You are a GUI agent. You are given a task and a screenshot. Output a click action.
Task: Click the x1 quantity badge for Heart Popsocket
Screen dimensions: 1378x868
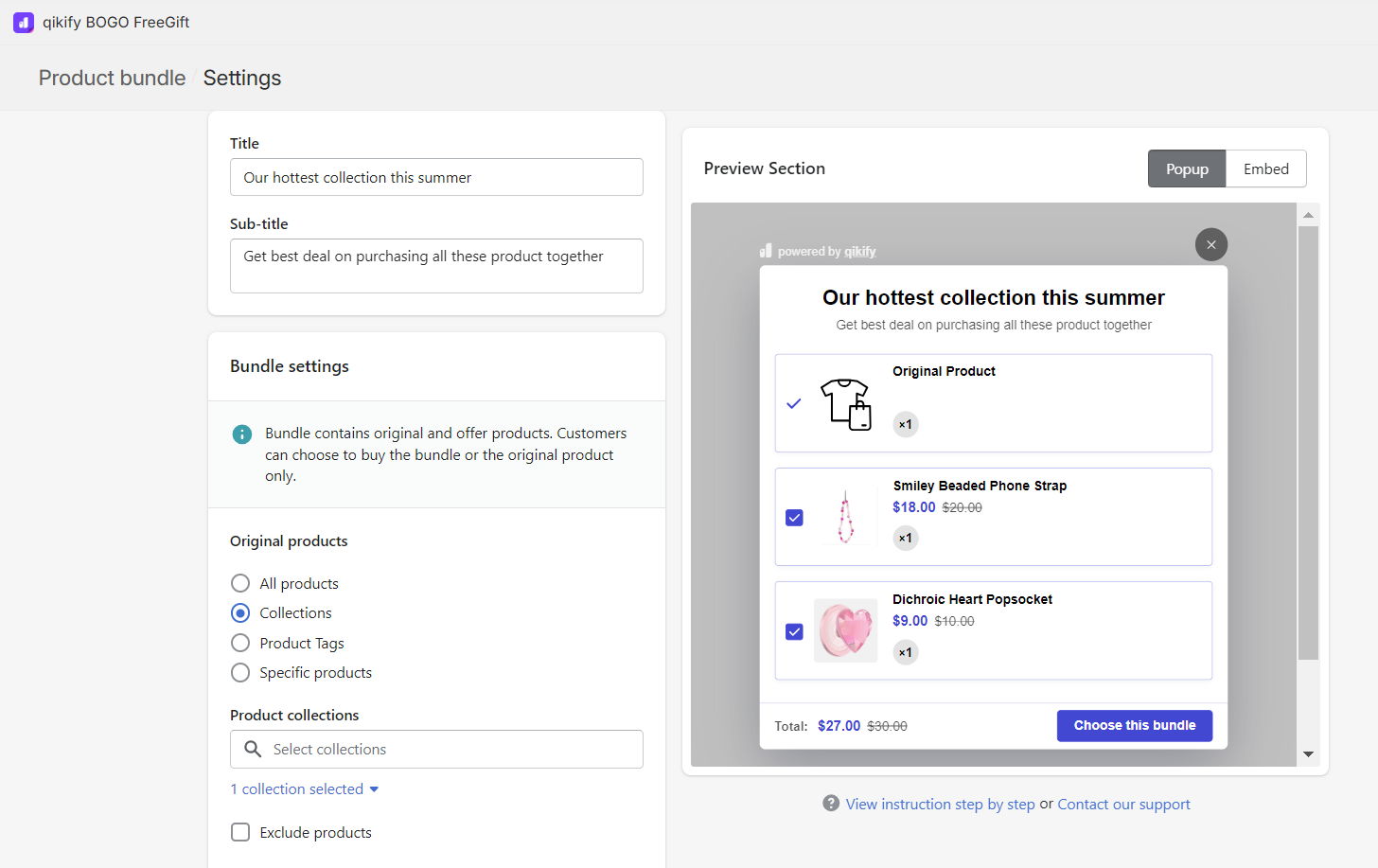pos(906,652)
